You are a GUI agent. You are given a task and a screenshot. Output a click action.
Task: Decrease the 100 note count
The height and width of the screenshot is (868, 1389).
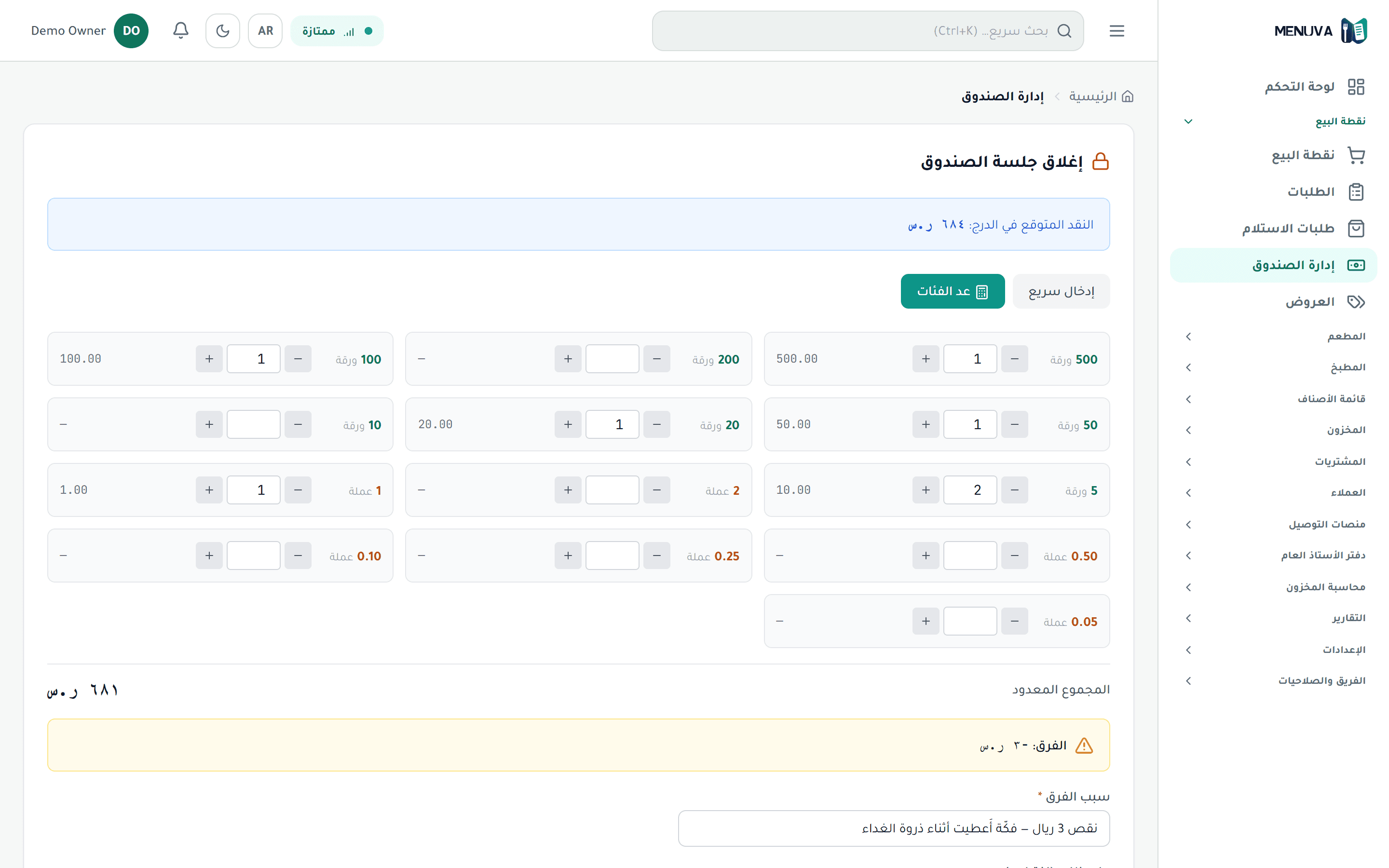(298, 359)
